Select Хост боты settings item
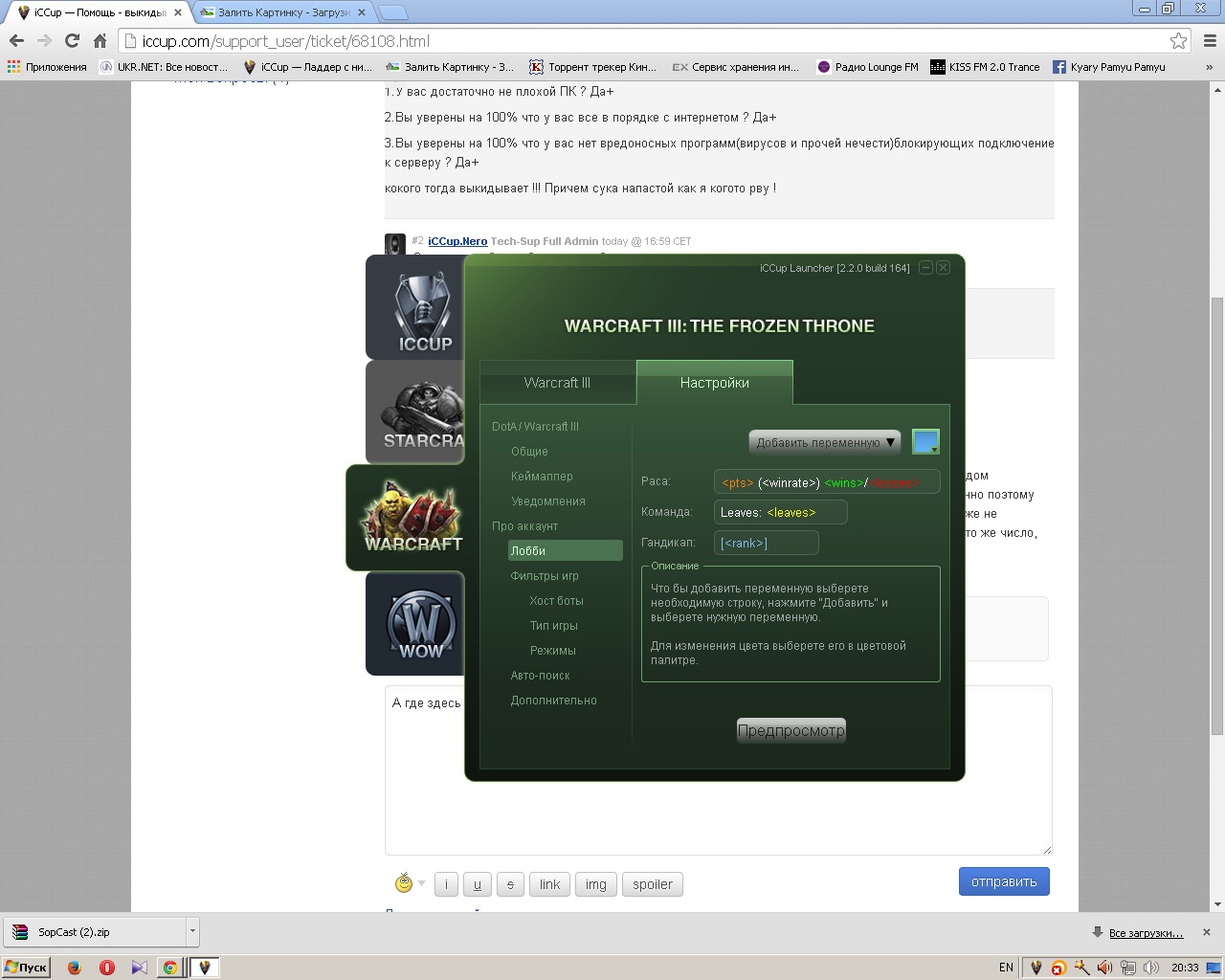Image resolution: width=1225 pixels, height=980 pixels. point(556,601)
